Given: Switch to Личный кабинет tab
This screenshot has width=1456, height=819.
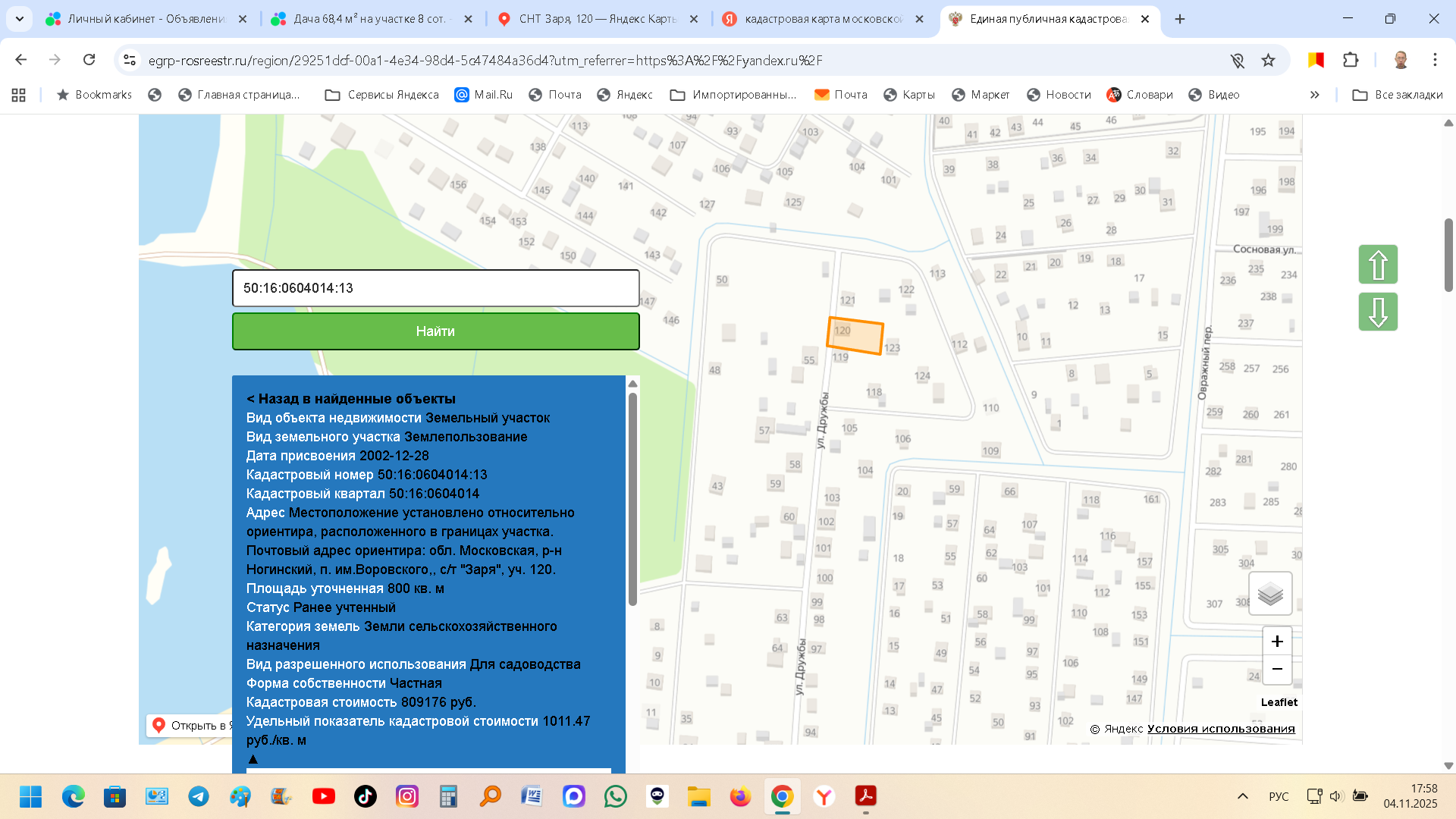Looking at the screenshot, I should point(146,19).
